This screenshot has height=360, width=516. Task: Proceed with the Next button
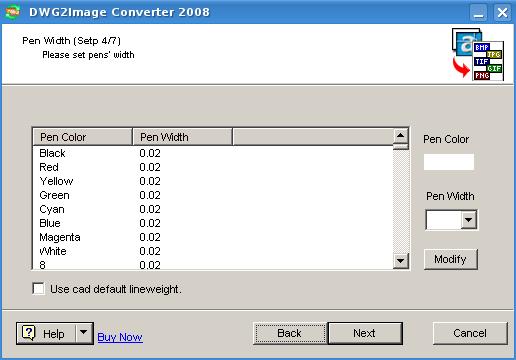click(365, 333)
